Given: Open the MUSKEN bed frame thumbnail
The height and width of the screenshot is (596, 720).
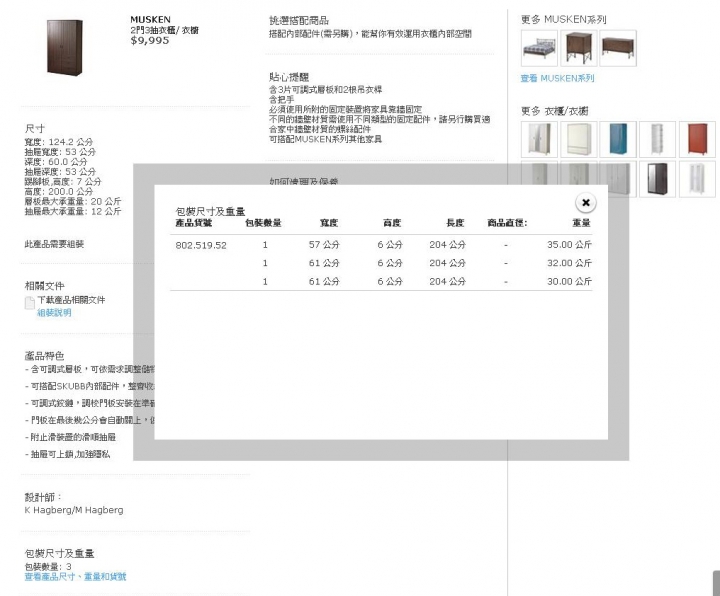Looking at the screenshot, I should (x=540, y=48).
